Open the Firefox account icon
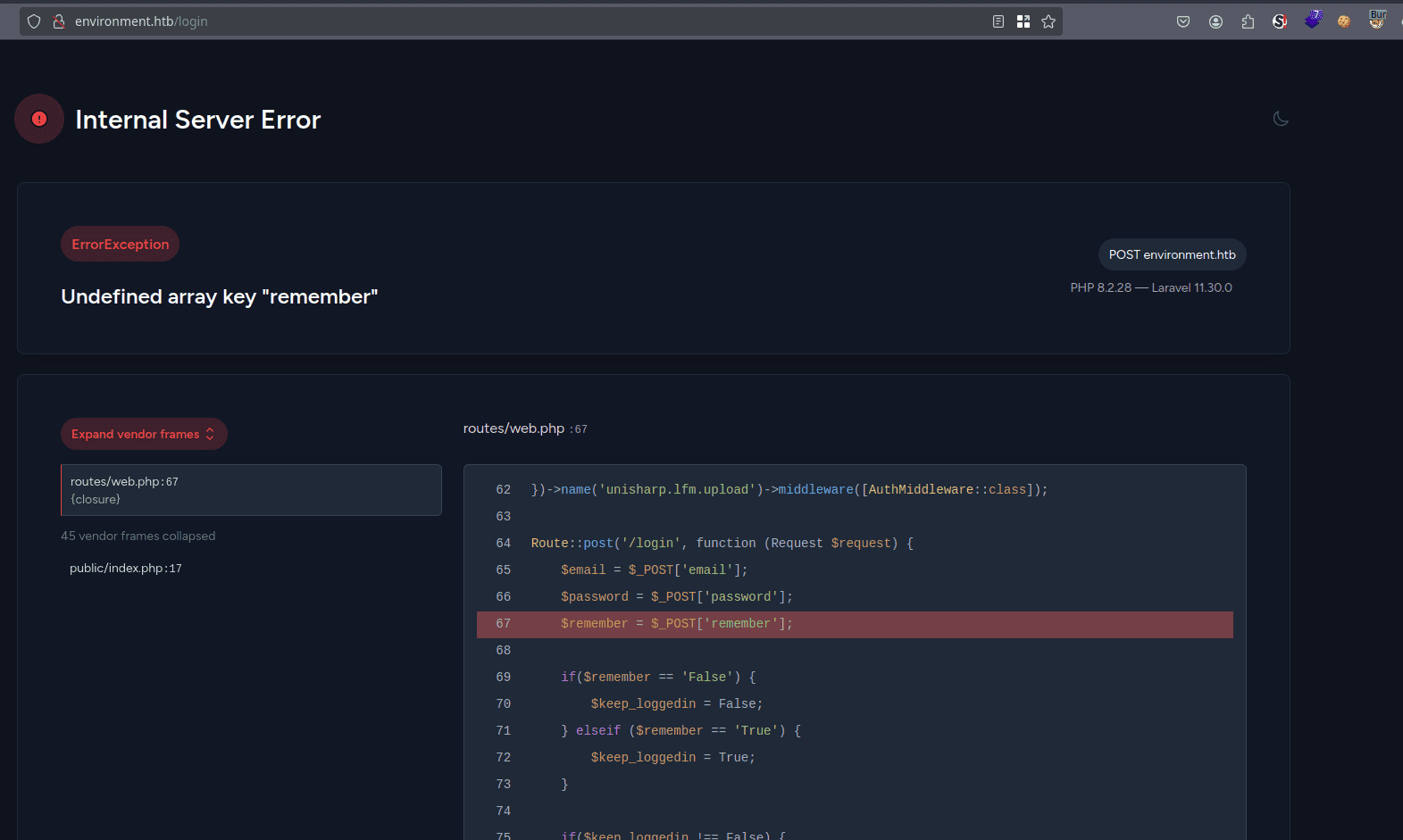The width and height of the screenshot is (1403, 840). point(1215,21)
